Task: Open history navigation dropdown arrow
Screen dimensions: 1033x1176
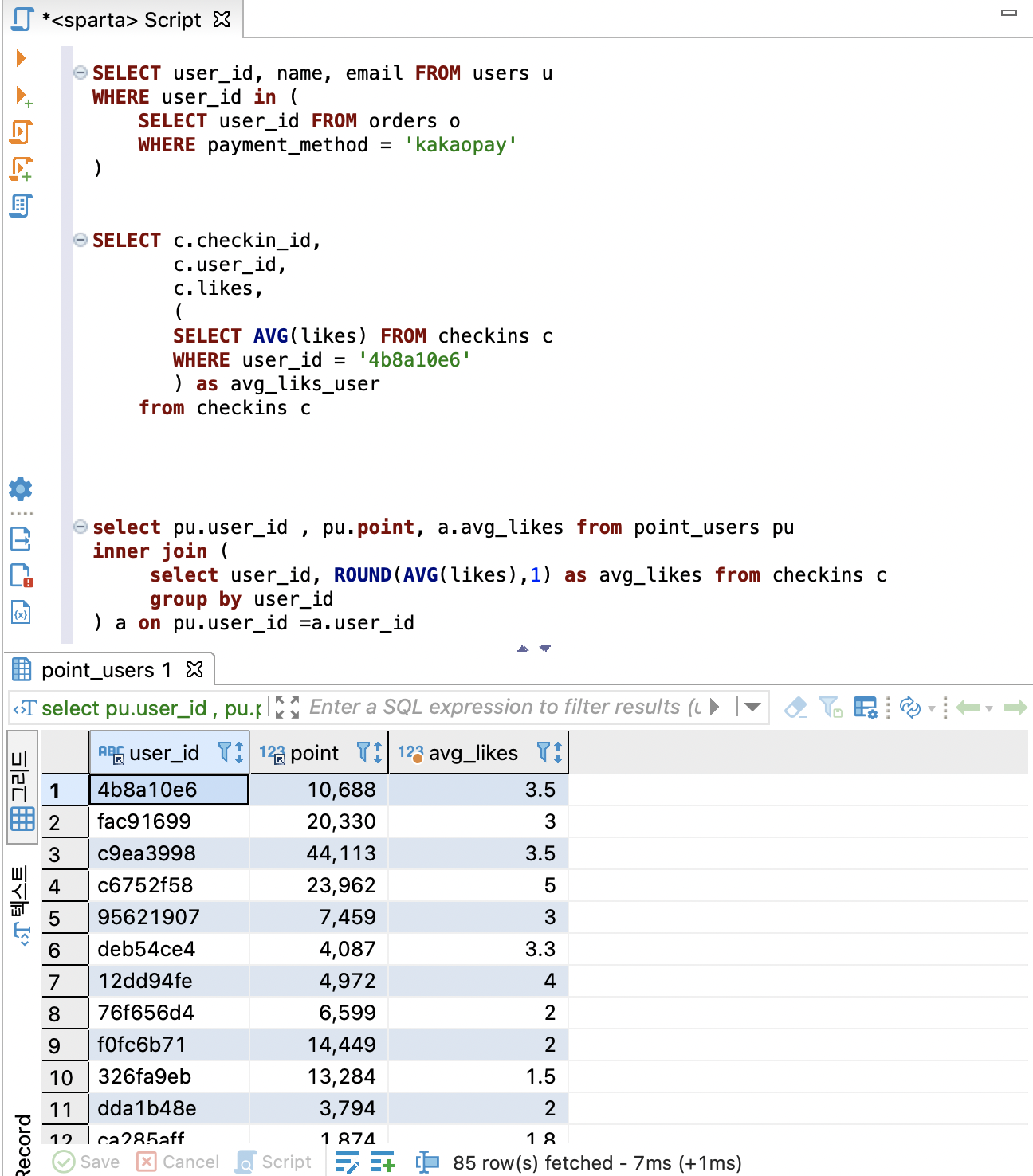Action: (x=989, y=708)
